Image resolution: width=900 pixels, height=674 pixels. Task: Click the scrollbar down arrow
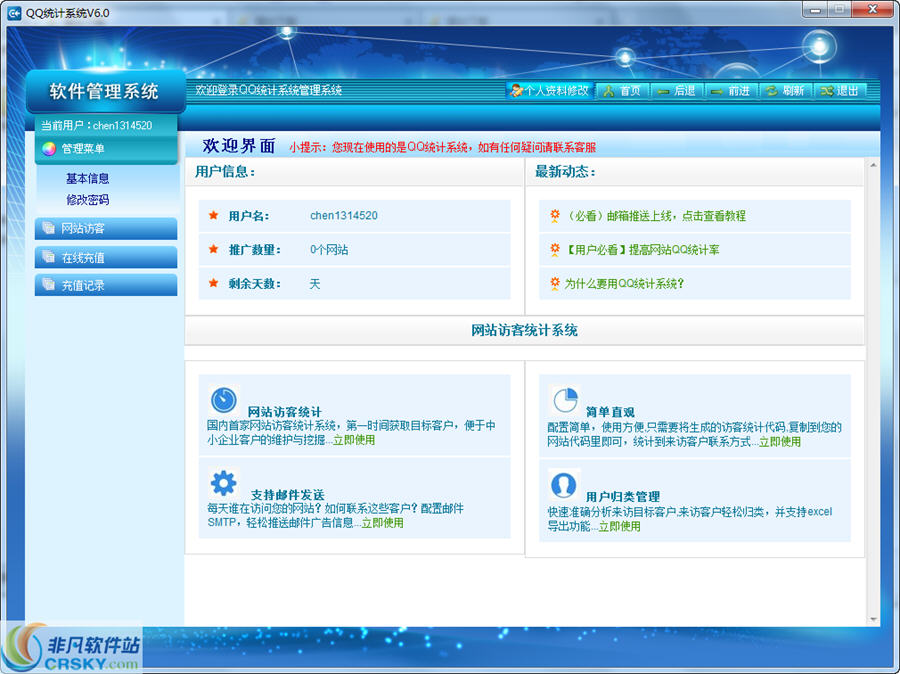(873, 619)
